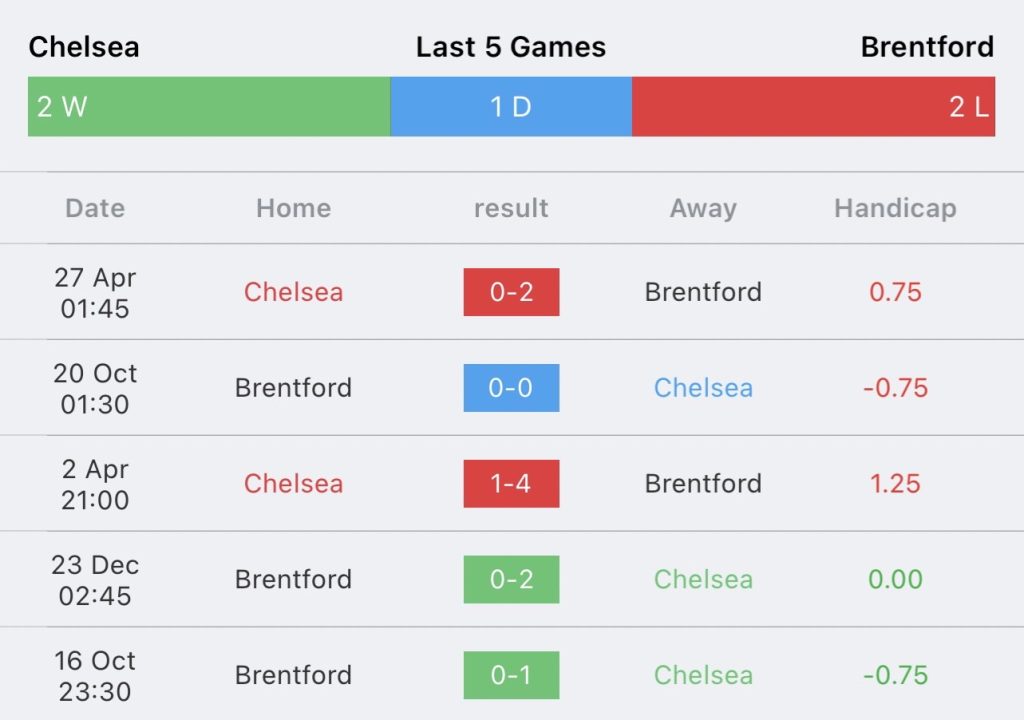
Task: Click the Home column header
Action: click(293, 208)
